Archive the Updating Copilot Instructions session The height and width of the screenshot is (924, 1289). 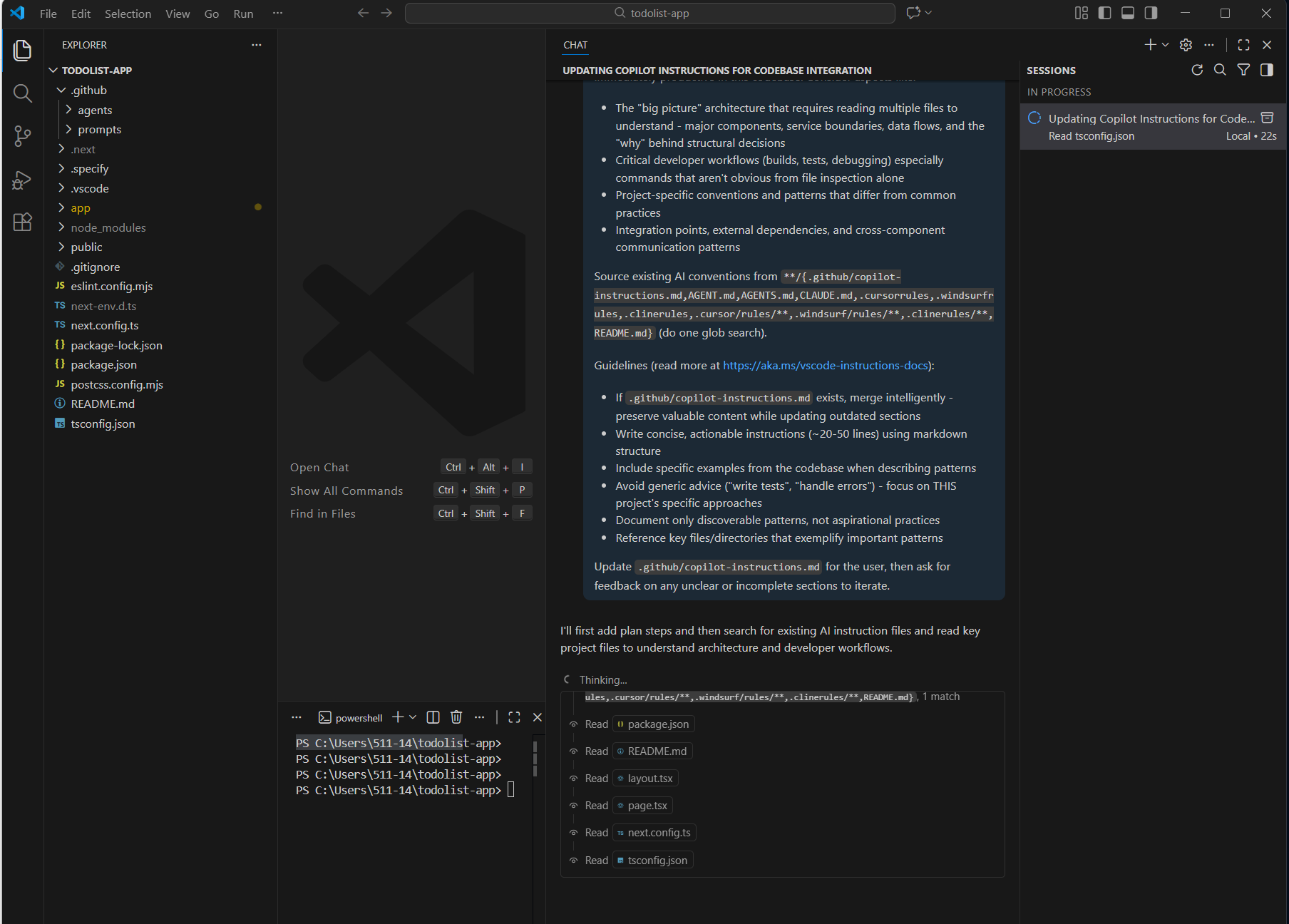pos(1267,118)
